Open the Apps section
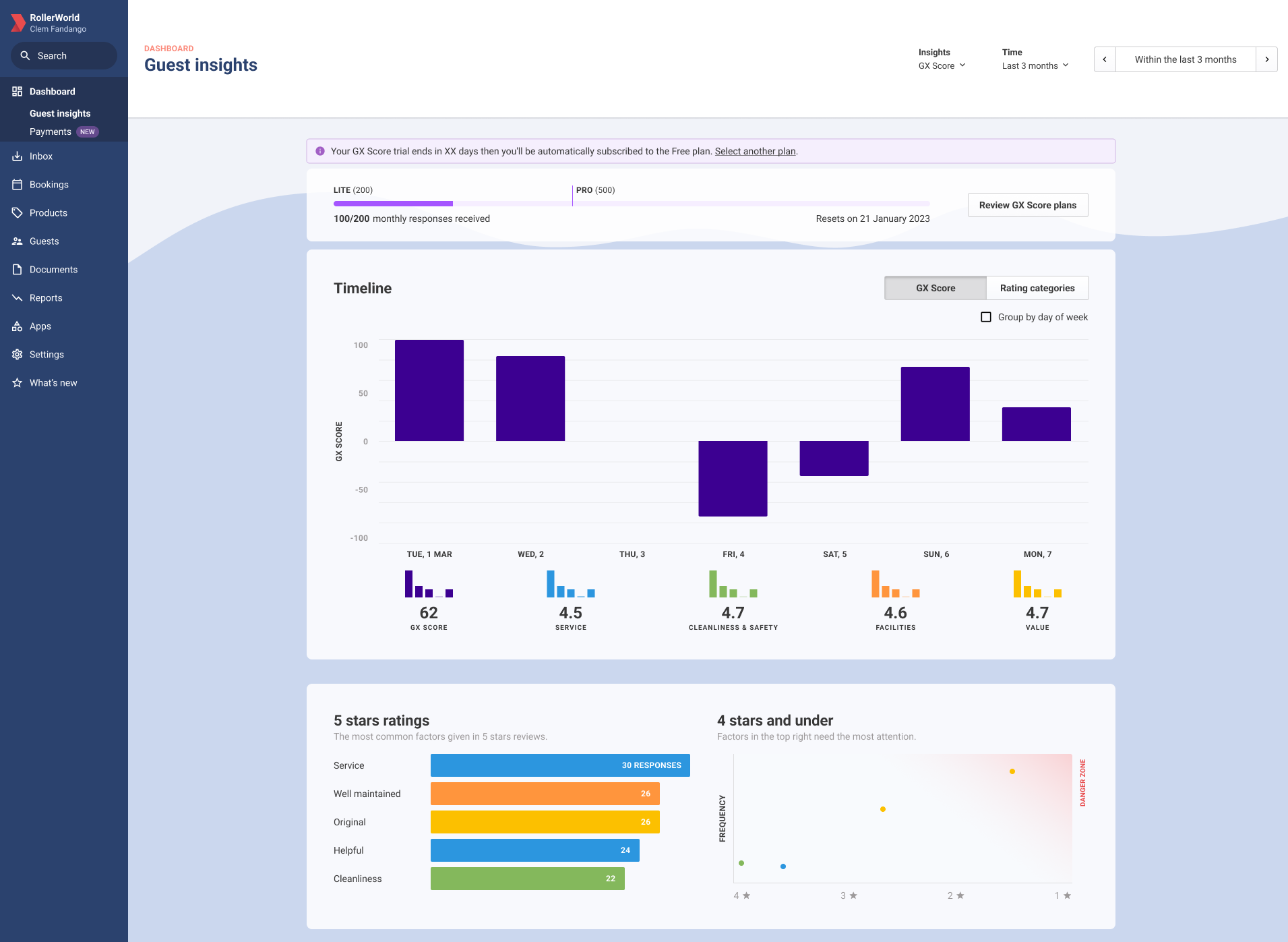Screen dimensions: 1288x942 pos(39,326)
